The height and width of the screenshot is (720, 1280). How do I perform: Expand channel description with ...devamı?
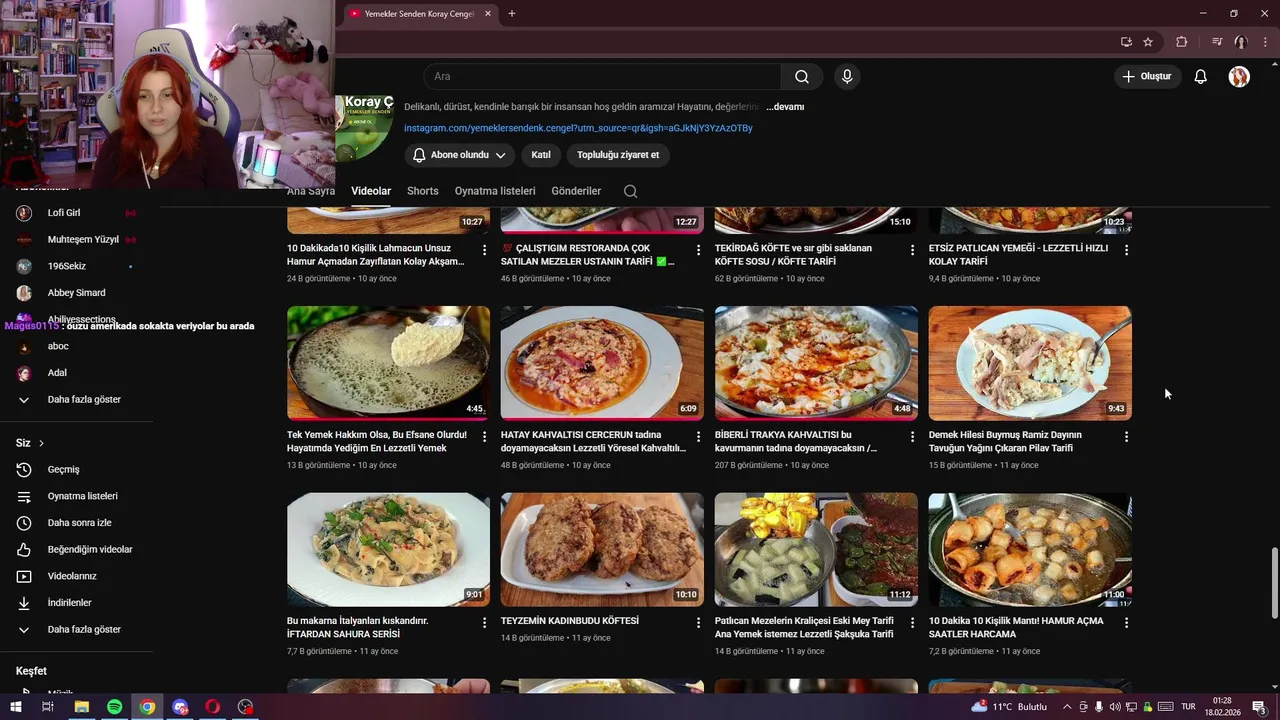pos(785,107)
